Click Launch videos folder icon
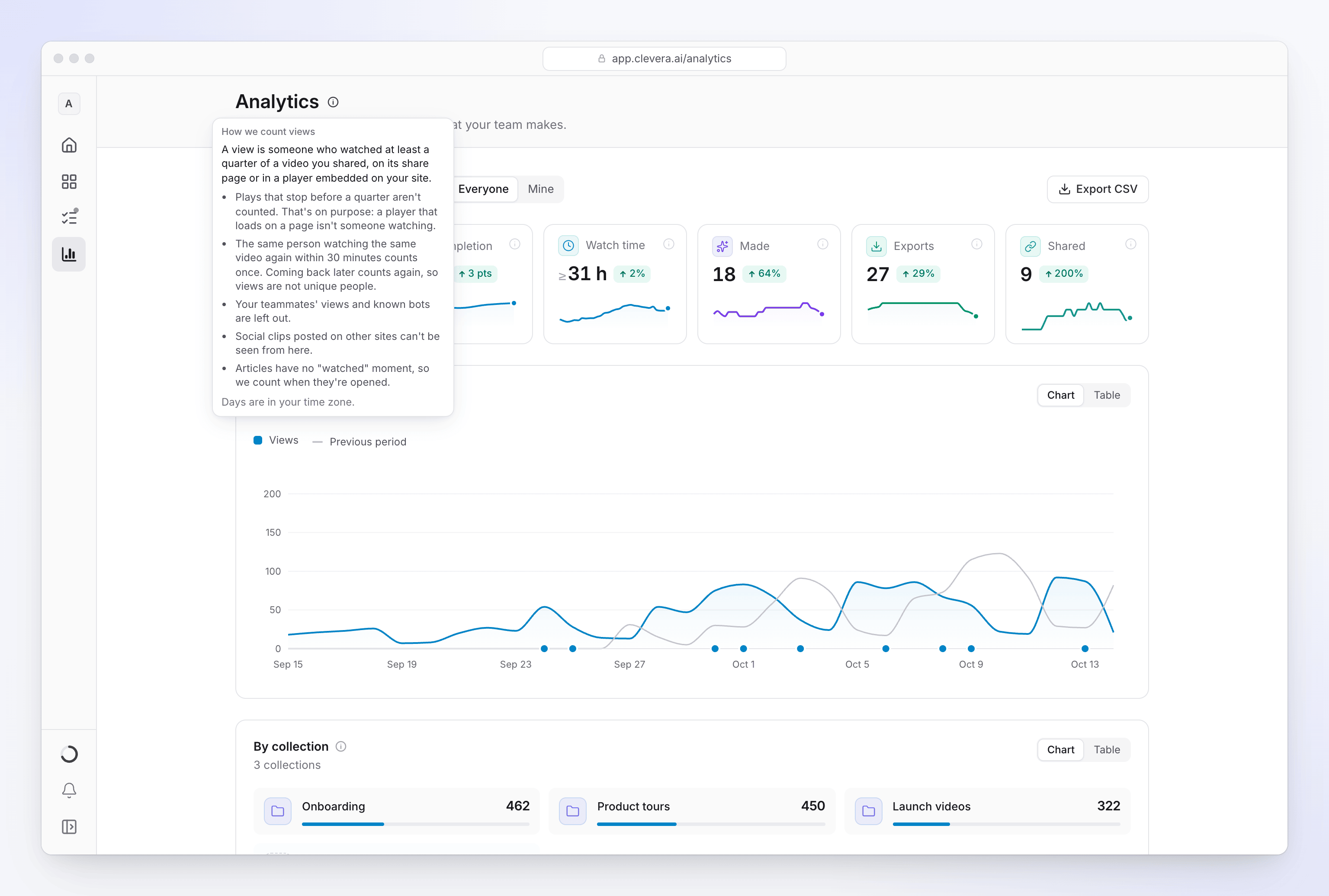Viewport: 1329px width, 896px height. (x=868, y=811)
